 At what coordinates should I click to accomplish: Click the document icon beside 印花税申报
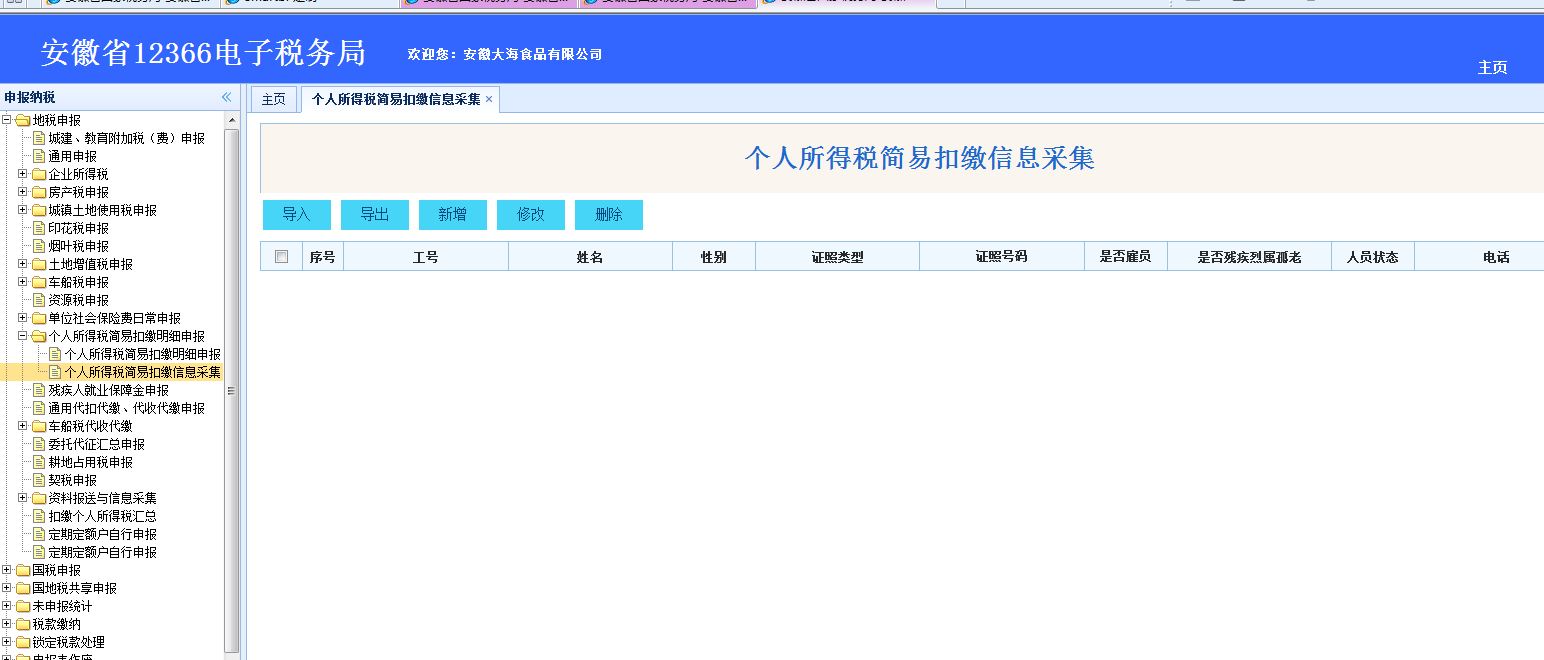39,228
